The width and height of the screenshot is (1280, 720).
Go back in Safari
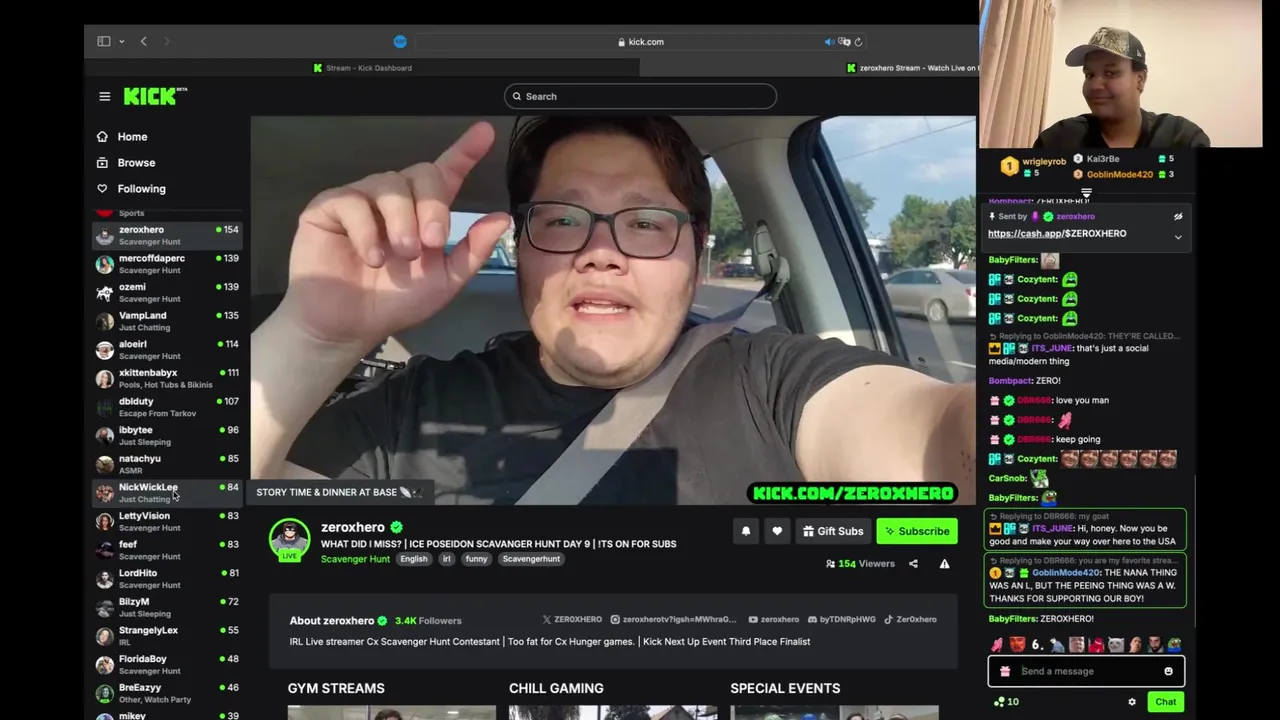coord(143,41)
